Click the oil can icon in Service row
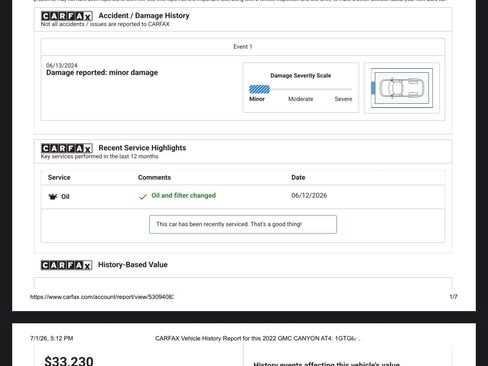The image size is (488, 366). point(53,197)
